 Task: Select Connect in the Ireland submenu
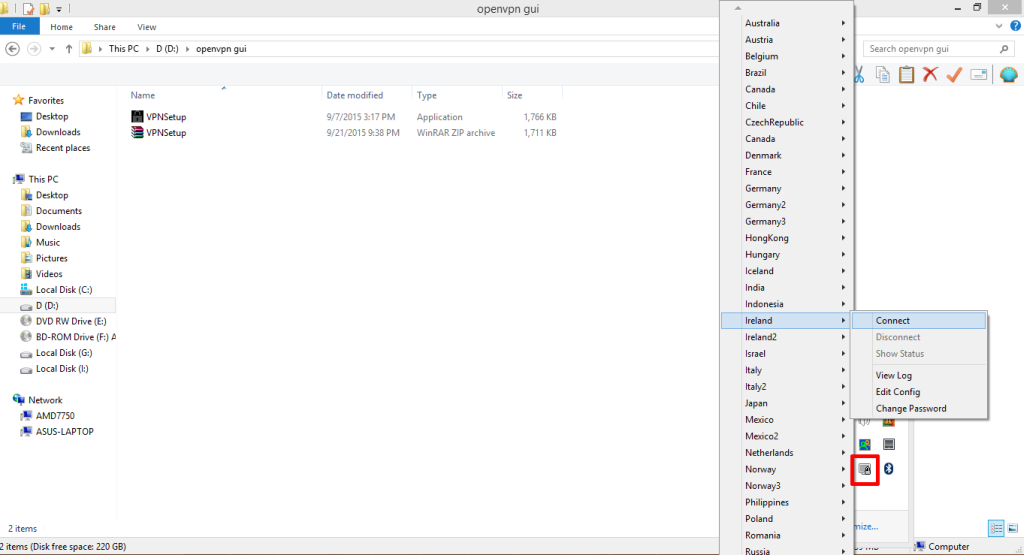tap(919, 321)
